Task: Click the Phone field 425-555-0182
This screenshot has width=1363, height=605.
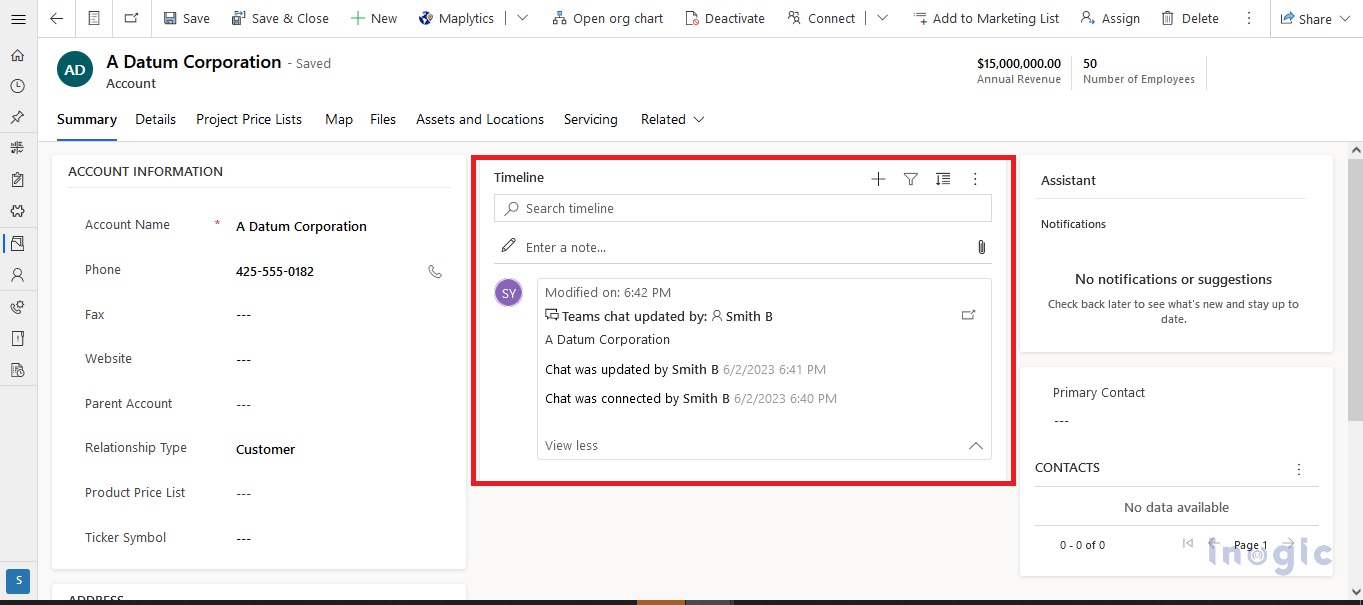Action: pos(275,271)
